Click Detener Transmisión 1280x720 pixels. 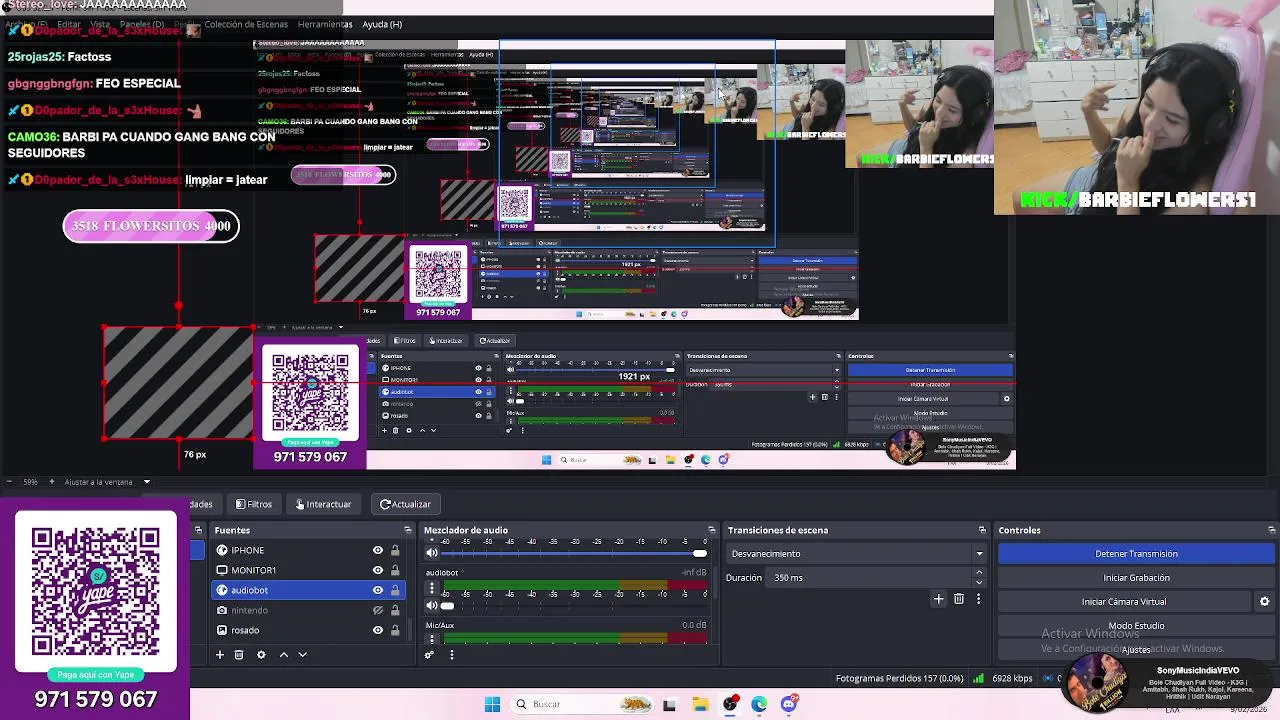[x=1136, y=554]
